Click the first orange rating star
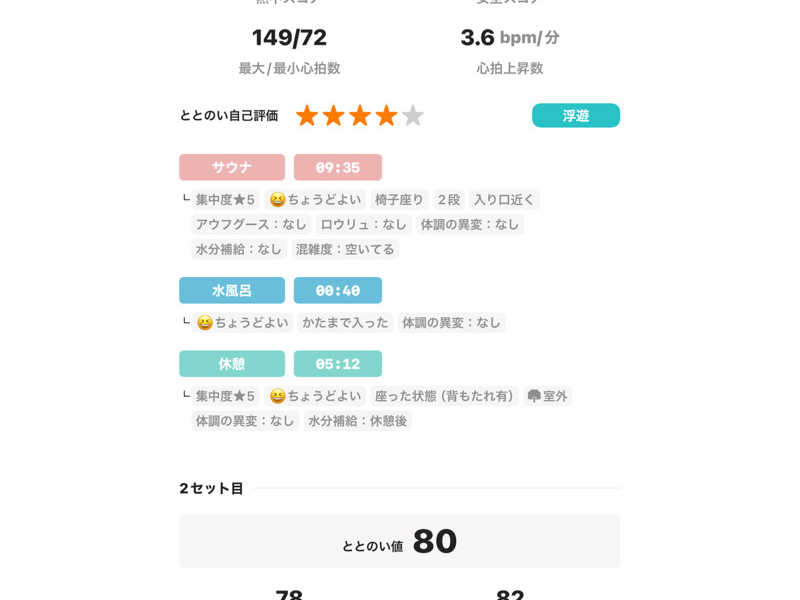The image size is (800, 600). tap(307, 116)
